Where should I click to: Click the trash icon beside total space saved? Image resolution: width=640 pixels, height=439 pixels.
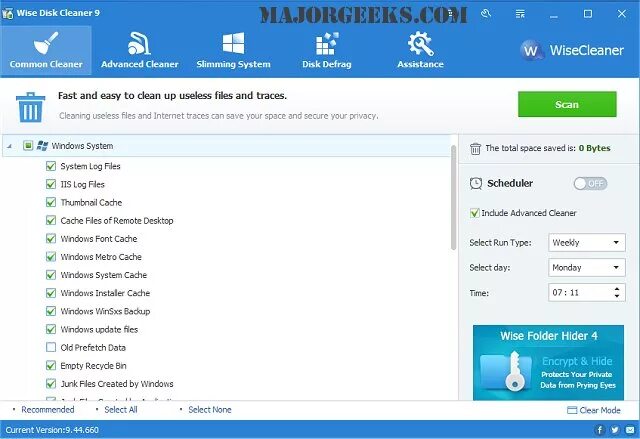(x=475, y=149)
